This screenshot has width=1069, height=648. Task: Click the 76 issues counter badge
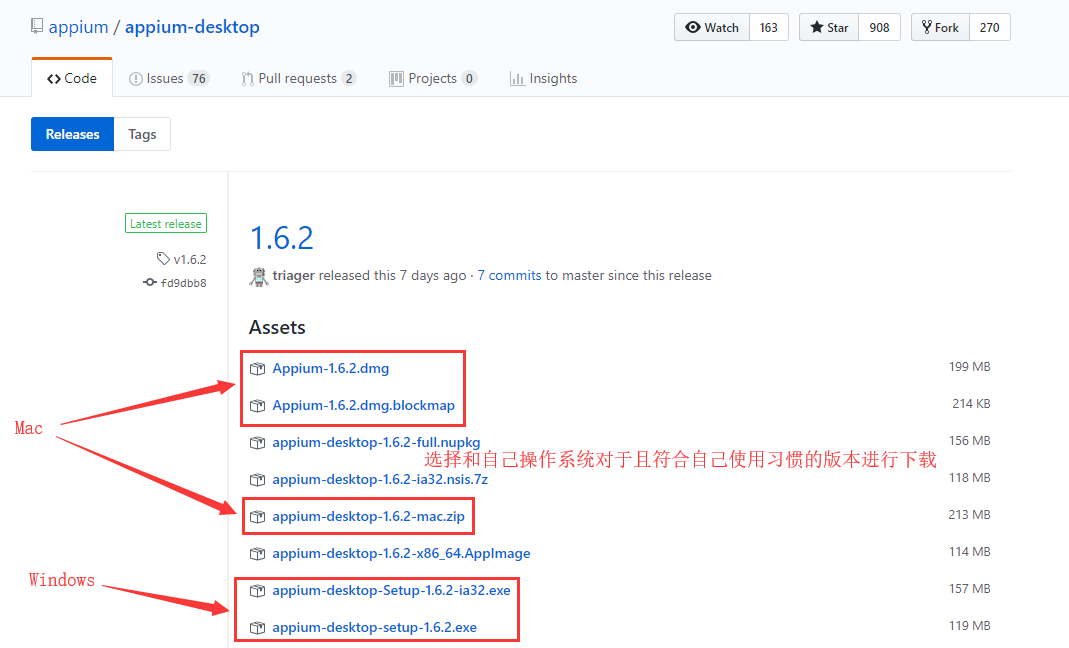click(x=198, y=78)
